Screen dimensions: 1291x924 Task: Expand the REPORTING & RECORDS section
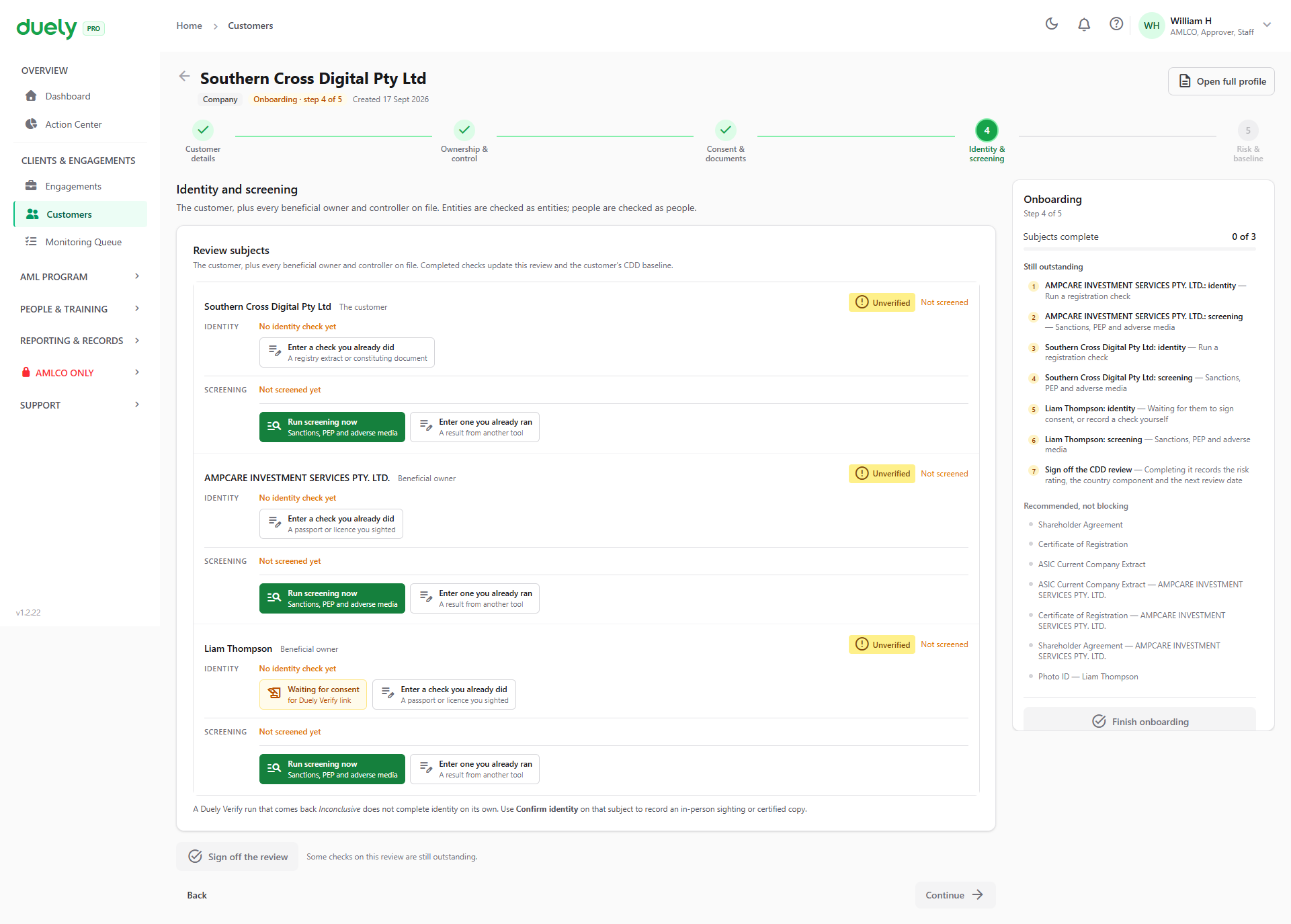point(81,341)
